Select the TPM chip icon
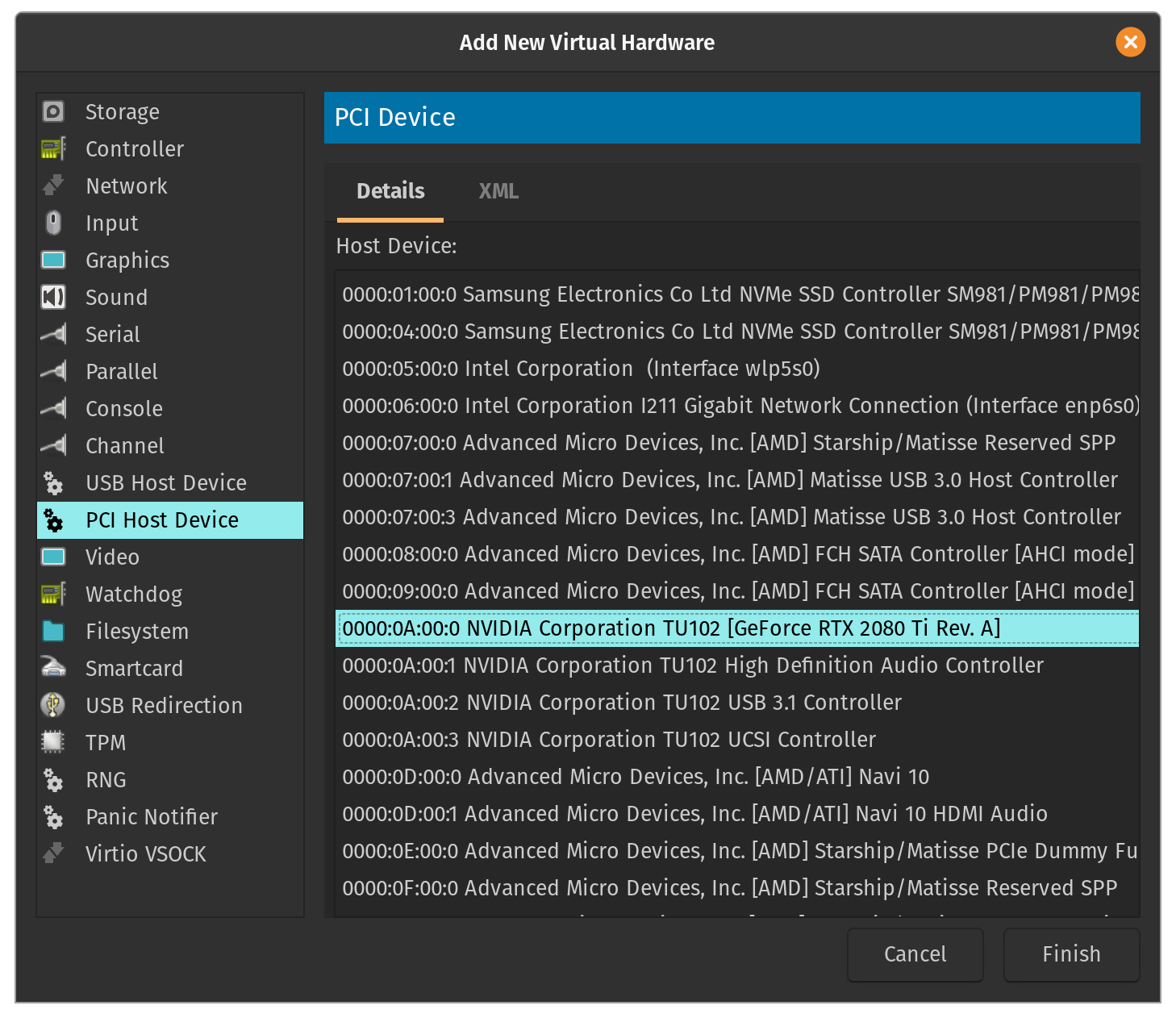The width and height of the screenshot is (1176, 1018). (x=53, y=742)
